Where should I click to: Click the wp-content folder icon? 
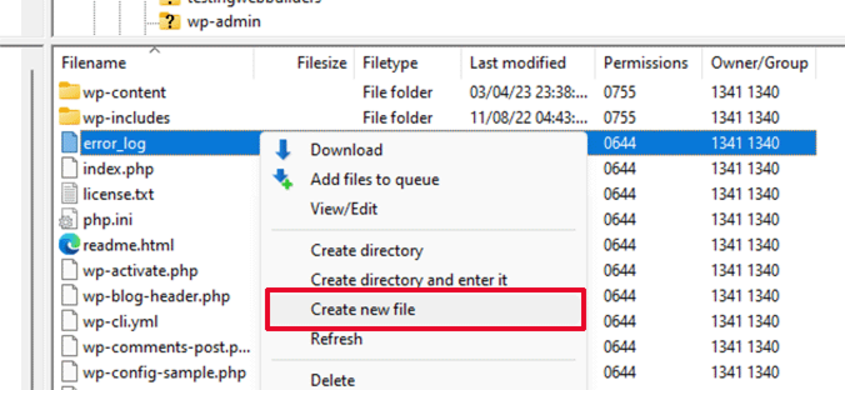tap(69, 92)
